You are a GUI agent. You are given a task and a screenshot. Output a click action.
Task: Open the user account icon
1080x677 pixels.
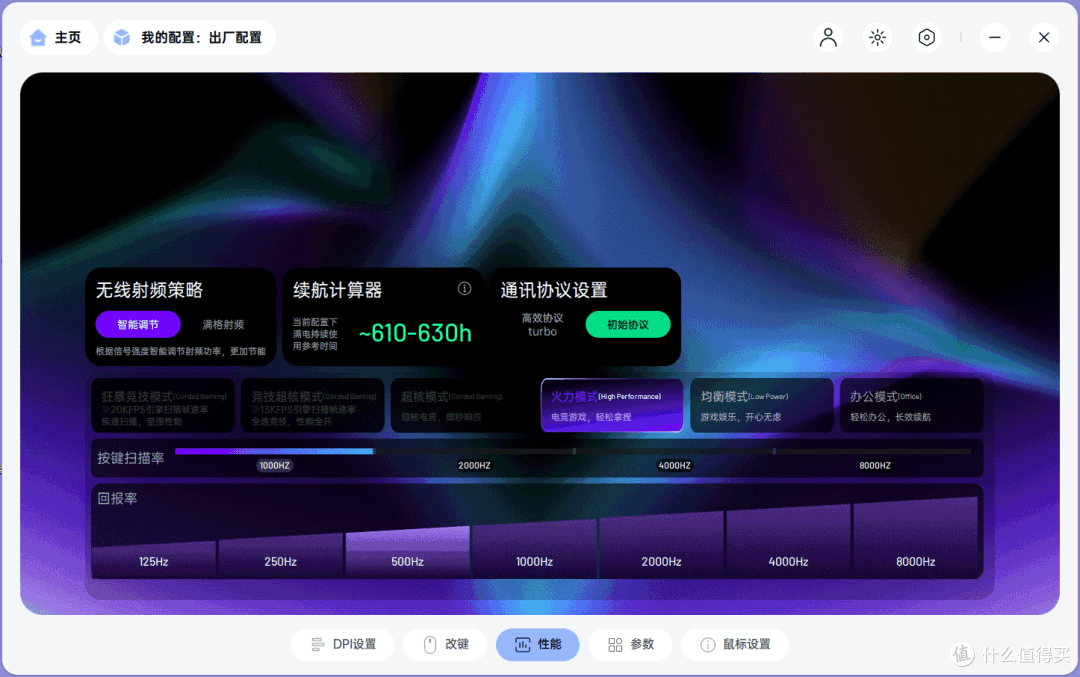point(828,37)
